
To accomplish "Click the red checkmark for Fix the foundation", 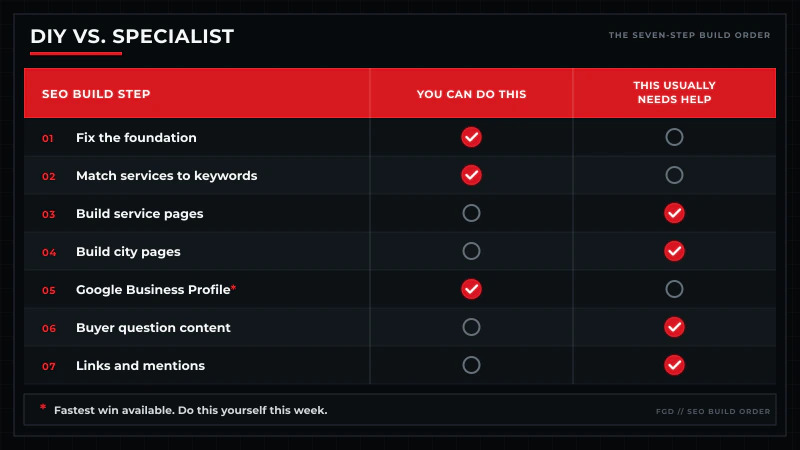I will [x=471, y=137].
